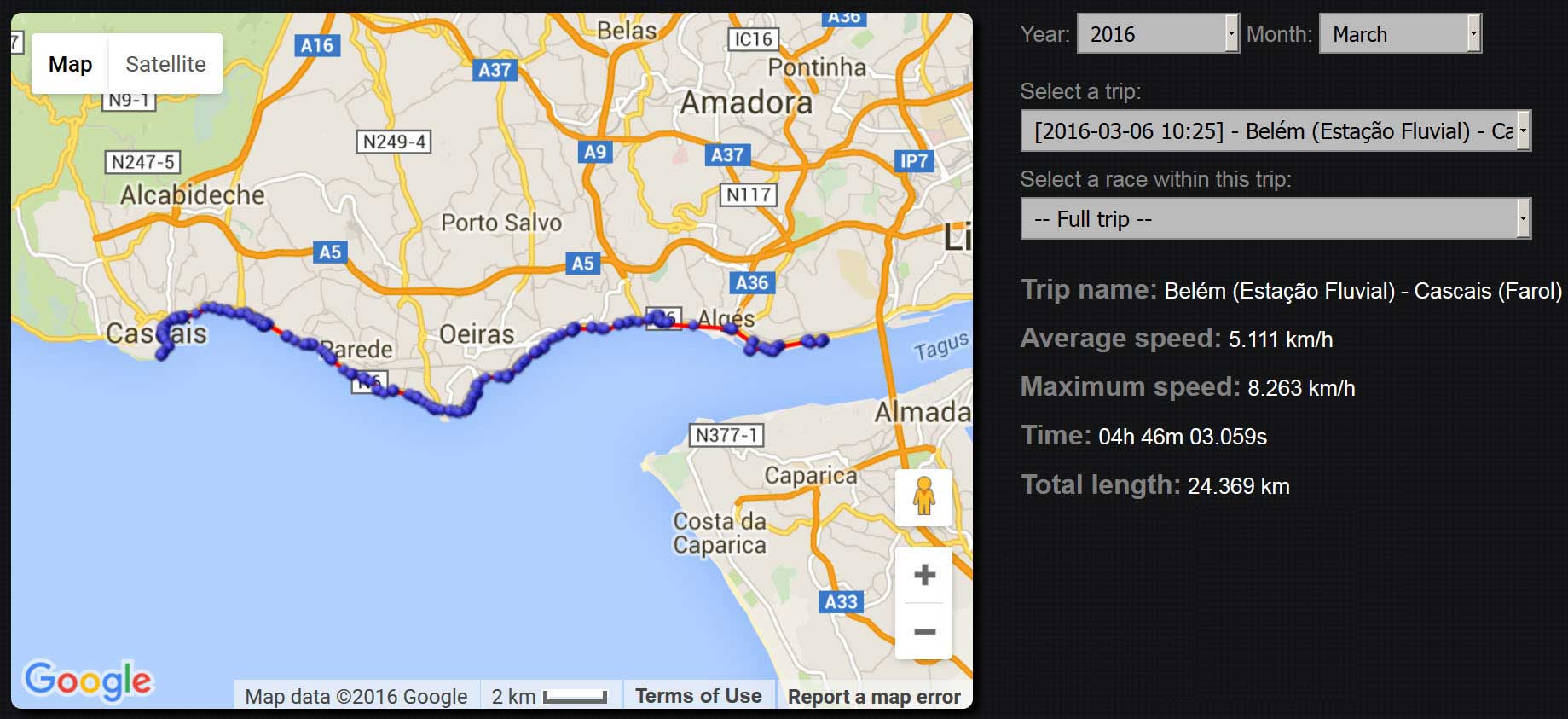Switch the map to Satellite view
The image size is (1568, 719).
pyautogui.click(x=165, y=64)
